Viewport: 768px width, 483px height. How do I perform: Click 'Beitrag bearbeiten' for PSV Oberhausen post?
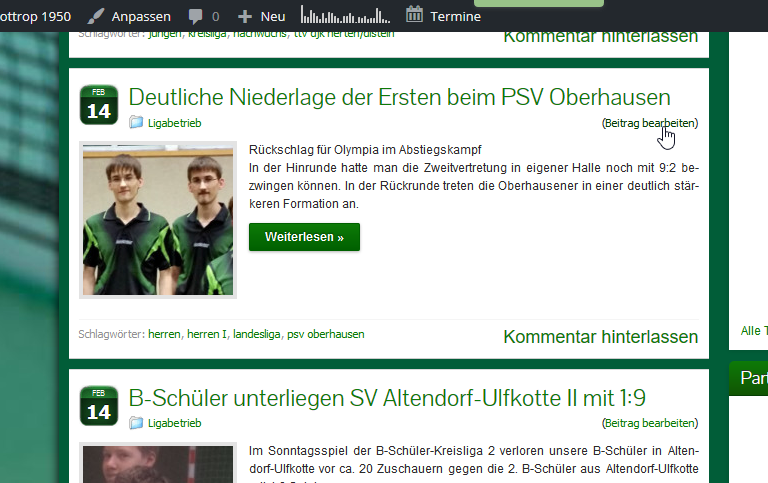[x=650, y=123]
